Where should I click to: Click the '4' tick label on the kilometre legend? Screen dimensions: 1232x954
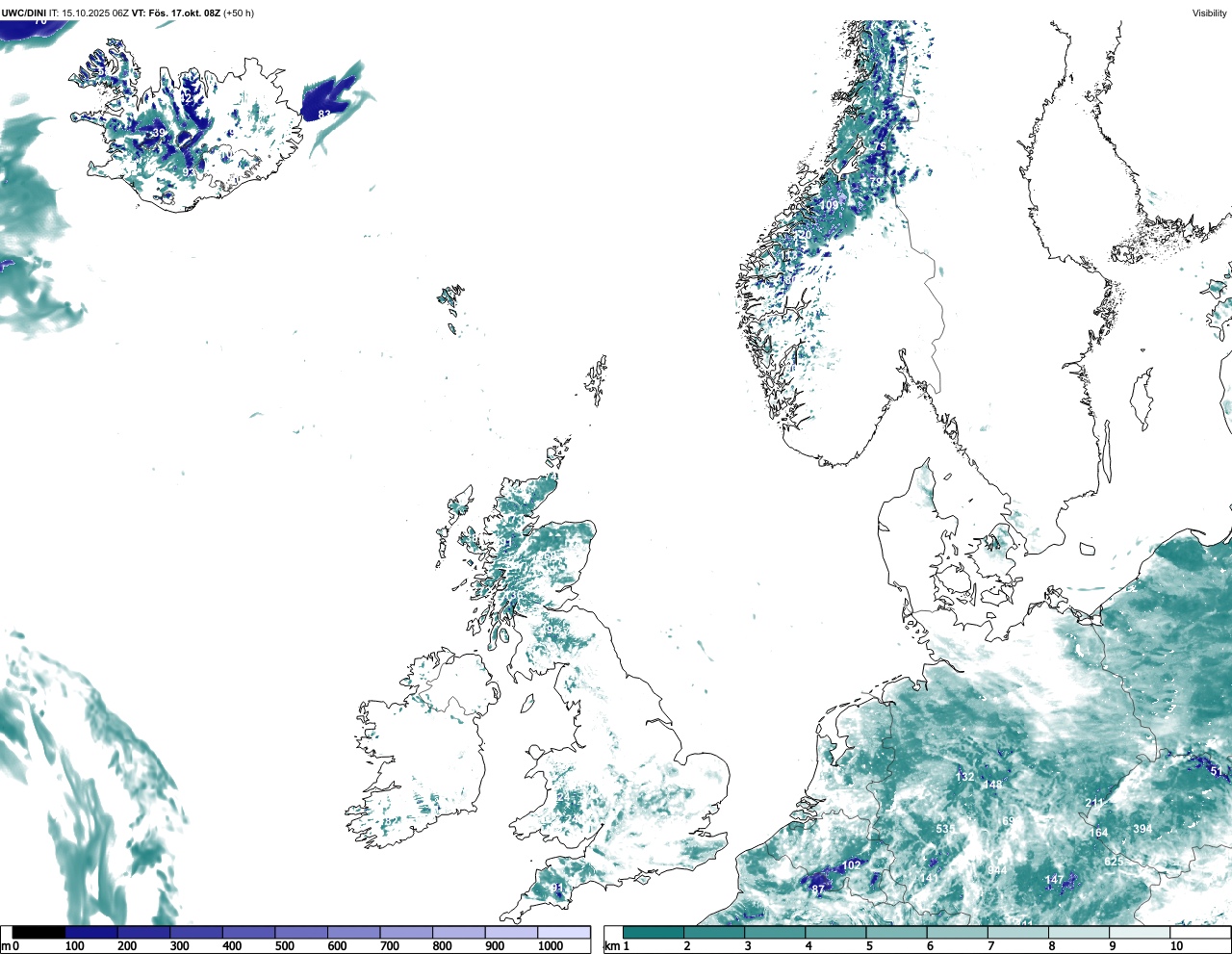(x=808, y=946)
